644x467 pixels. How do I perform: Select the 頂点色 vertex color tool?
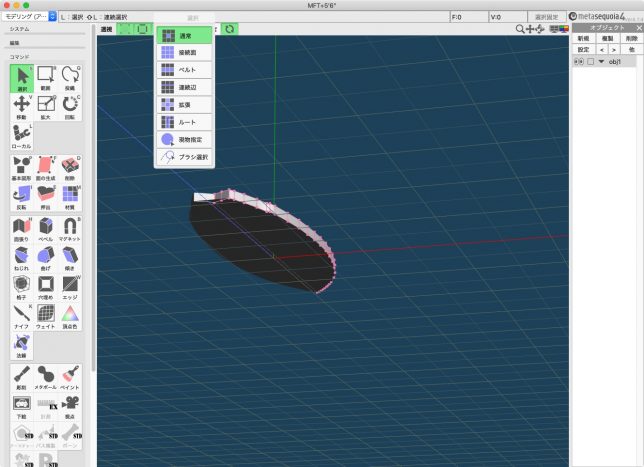tap(70, 317)
